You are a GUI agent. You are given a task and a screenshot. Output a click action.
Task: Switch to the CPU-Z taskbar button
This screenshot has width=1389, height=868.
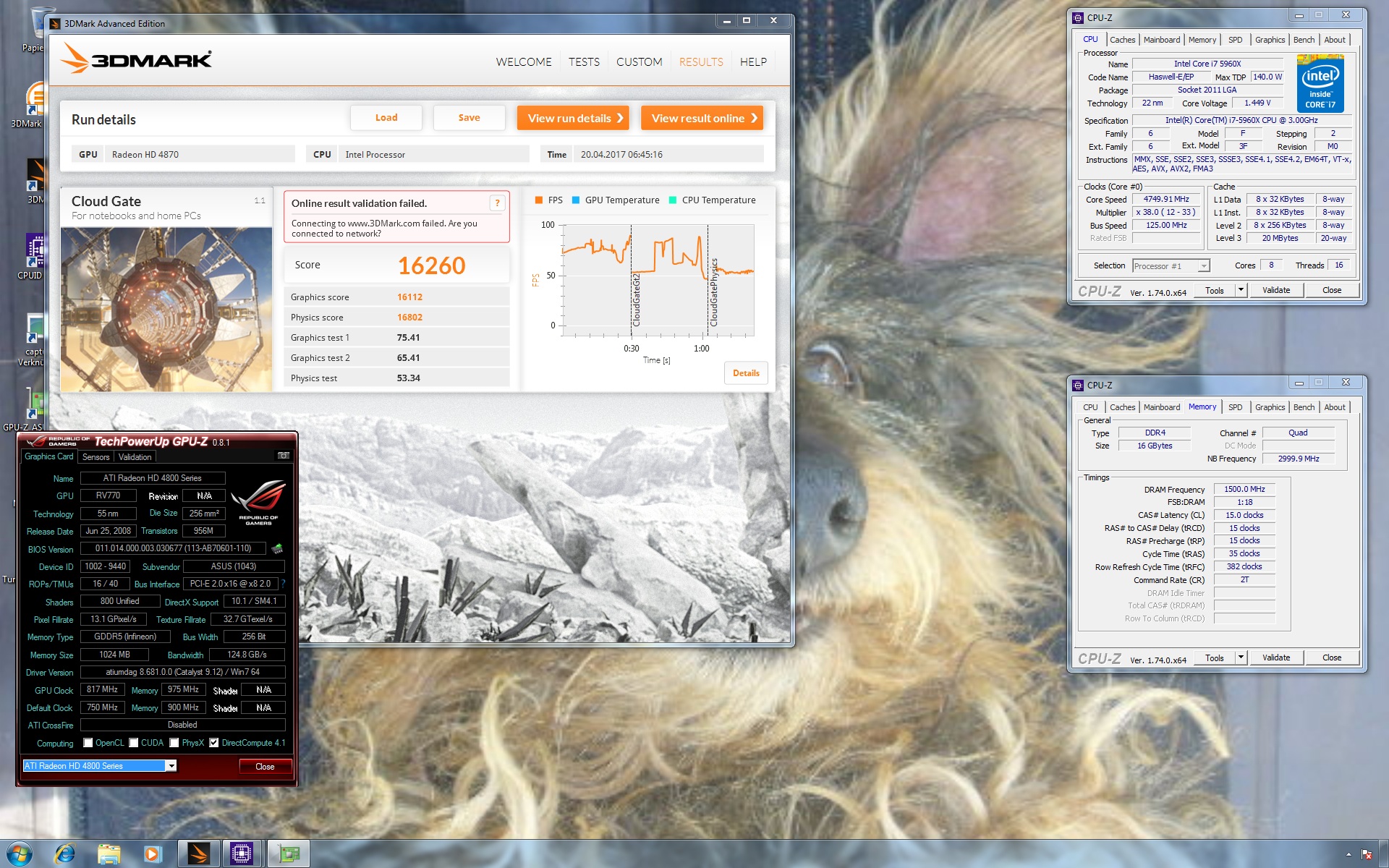[x=242, y=854]
